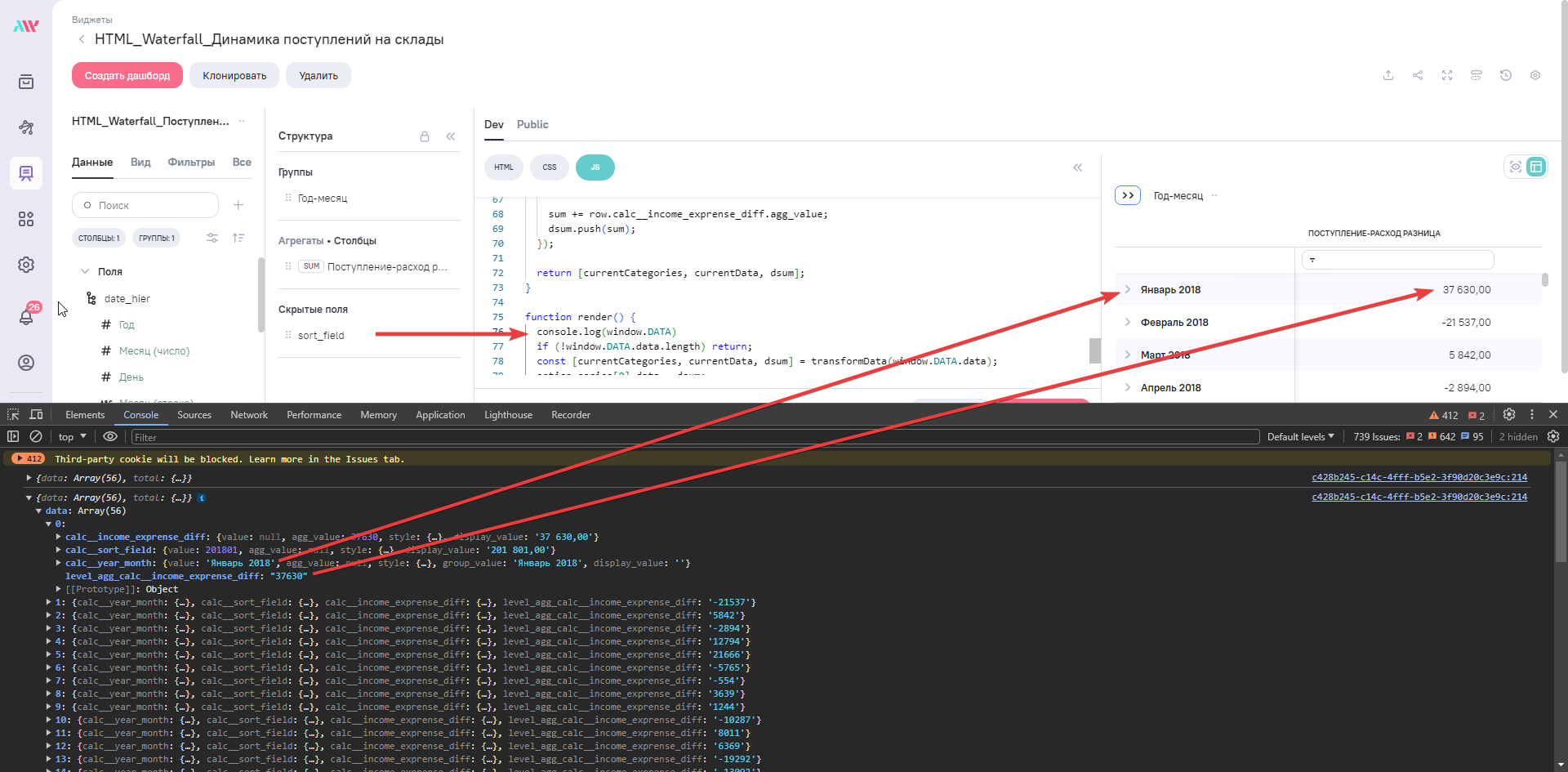Image resolution: width=1568 pixels, height=772 pixels.
Task: Open console settings gear near hidden count
Action: pyautogui.click(x=1553, y=436)
